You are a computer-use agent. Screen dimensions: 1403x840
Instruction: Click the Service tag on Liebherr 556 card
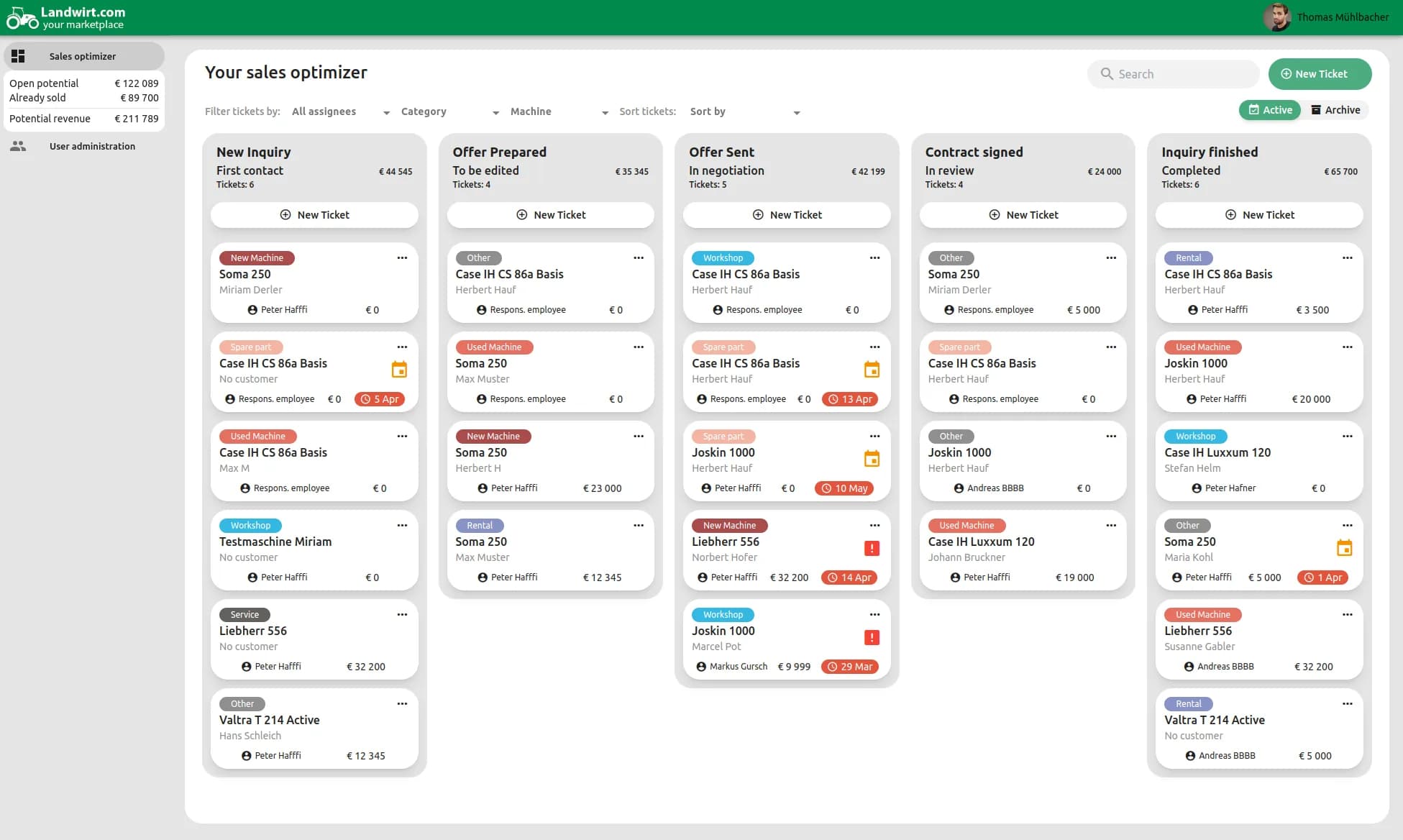245,615
